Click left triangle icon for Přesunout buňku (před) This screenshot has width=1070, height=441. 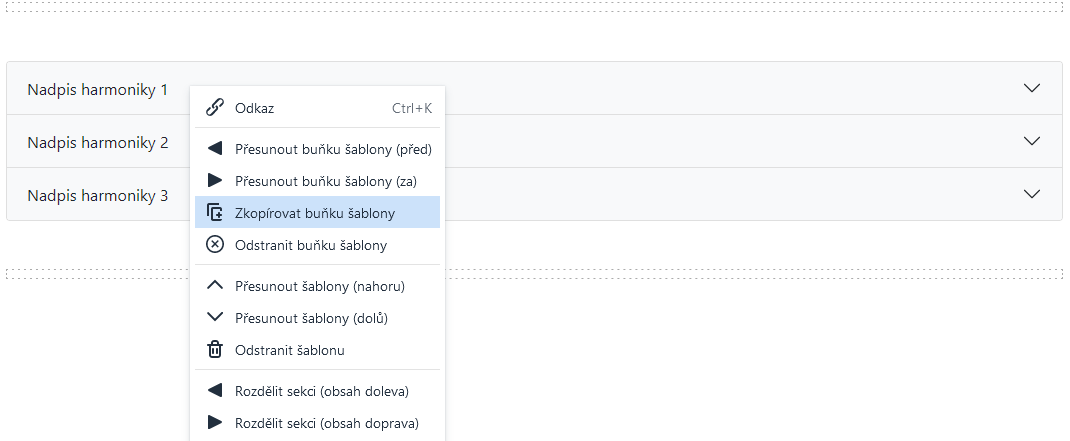(x=215, y=148)
